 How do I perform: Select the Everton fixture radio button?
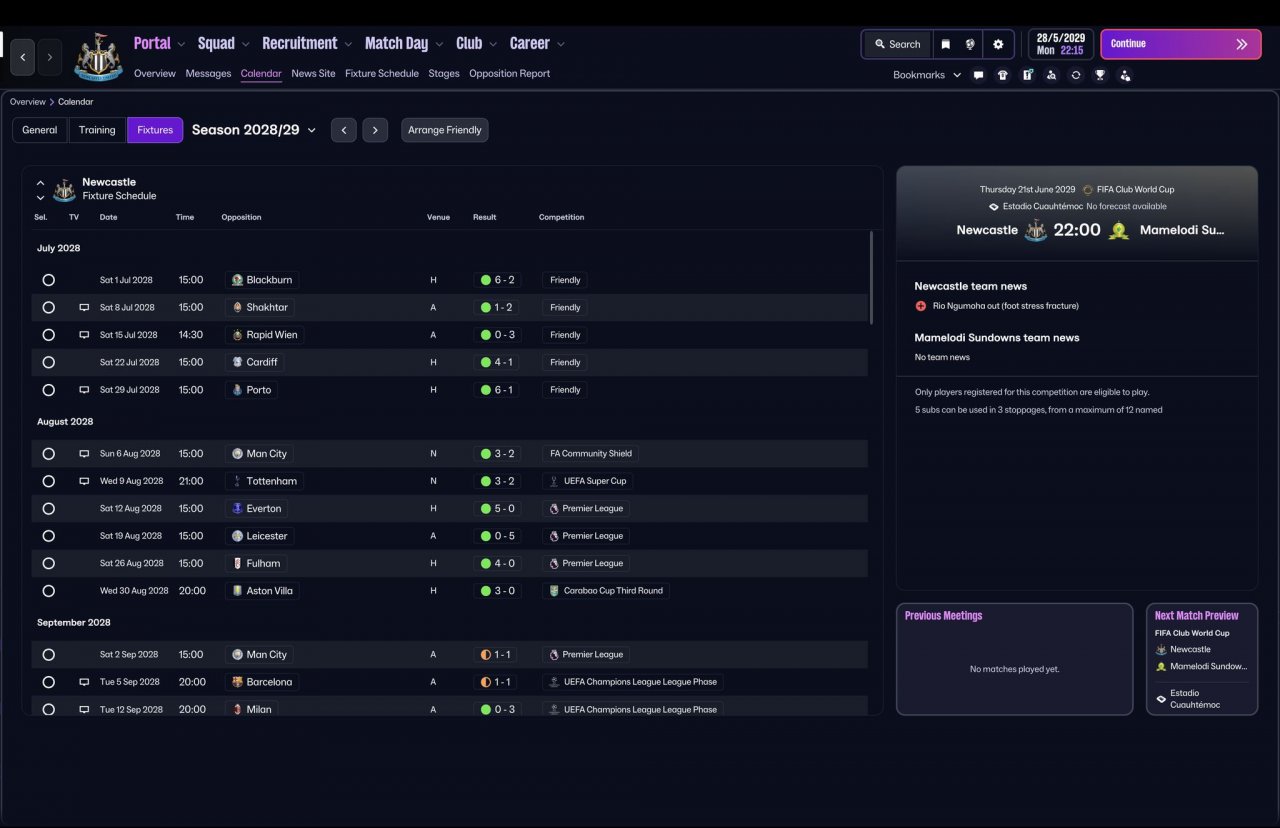[x=48, y=509]
